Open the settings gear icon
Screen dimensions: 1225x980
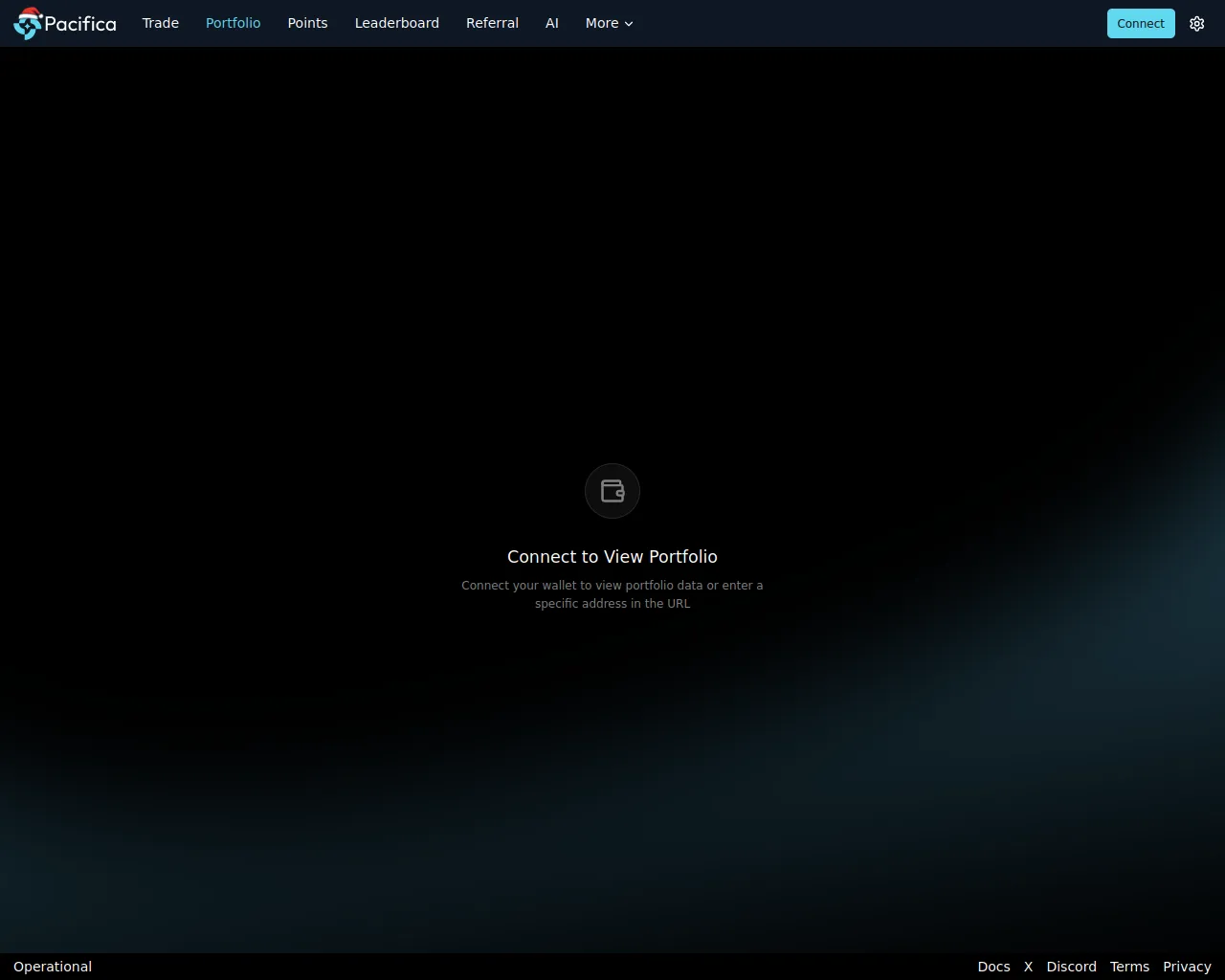point(1197,24)
